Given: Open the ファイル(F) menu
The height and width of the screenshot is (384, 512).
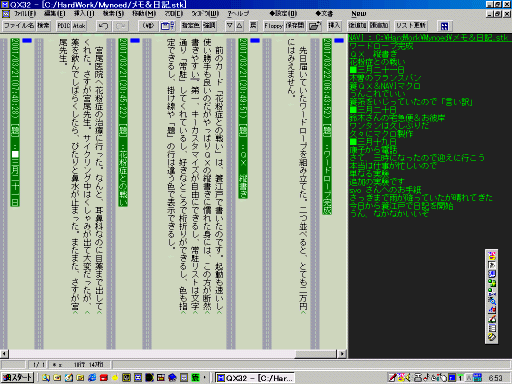Looking at the screenshot, I should tap(25, 14).
